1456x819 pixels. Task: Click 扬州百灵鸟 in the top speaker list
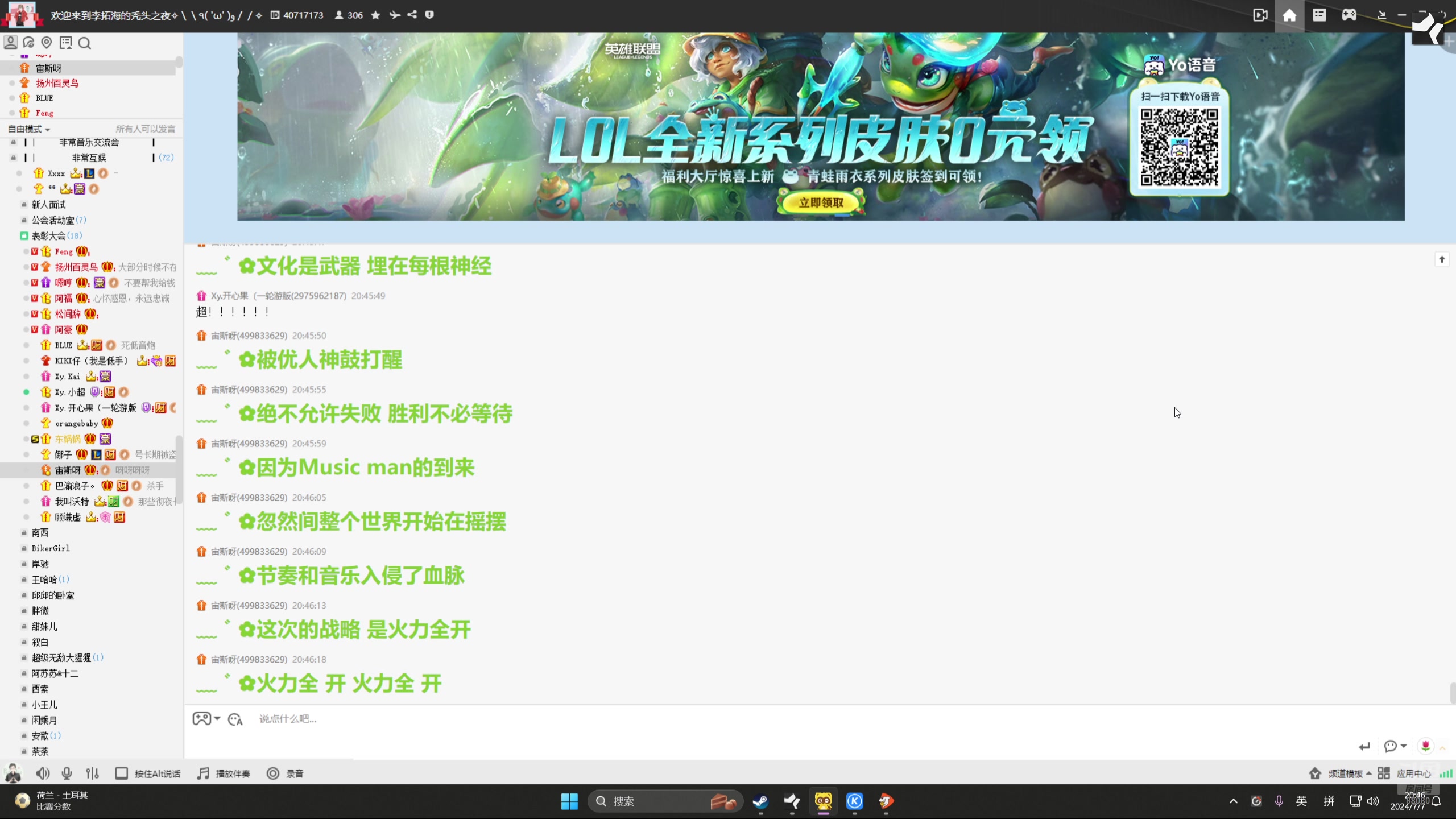click(x=57, y=83)
